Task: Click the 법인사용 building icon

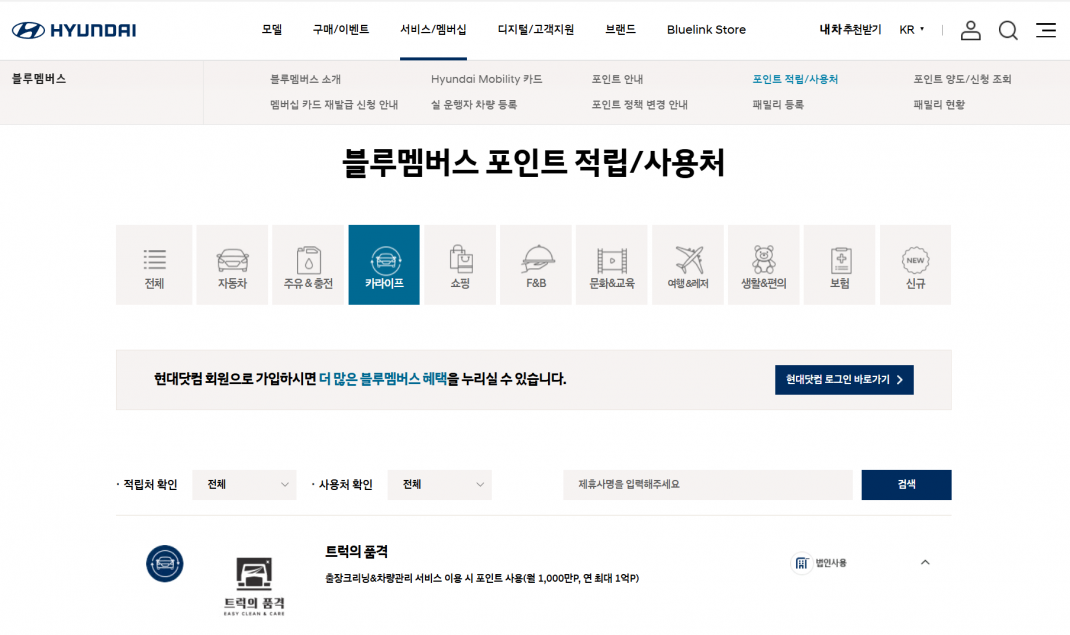Action: tap(801, 563)
